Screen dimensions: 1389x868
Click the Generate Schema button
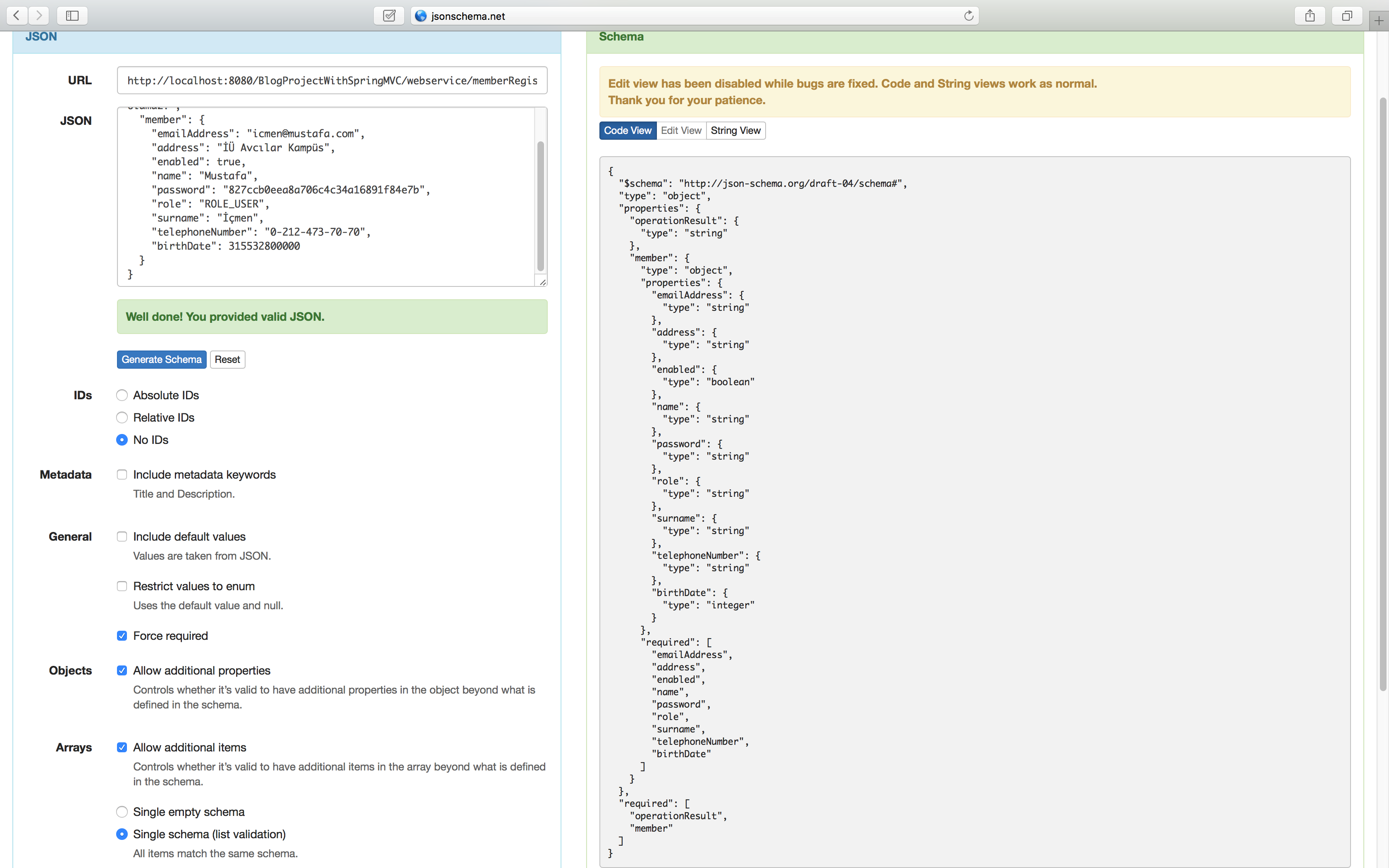[x=162, y=359]
